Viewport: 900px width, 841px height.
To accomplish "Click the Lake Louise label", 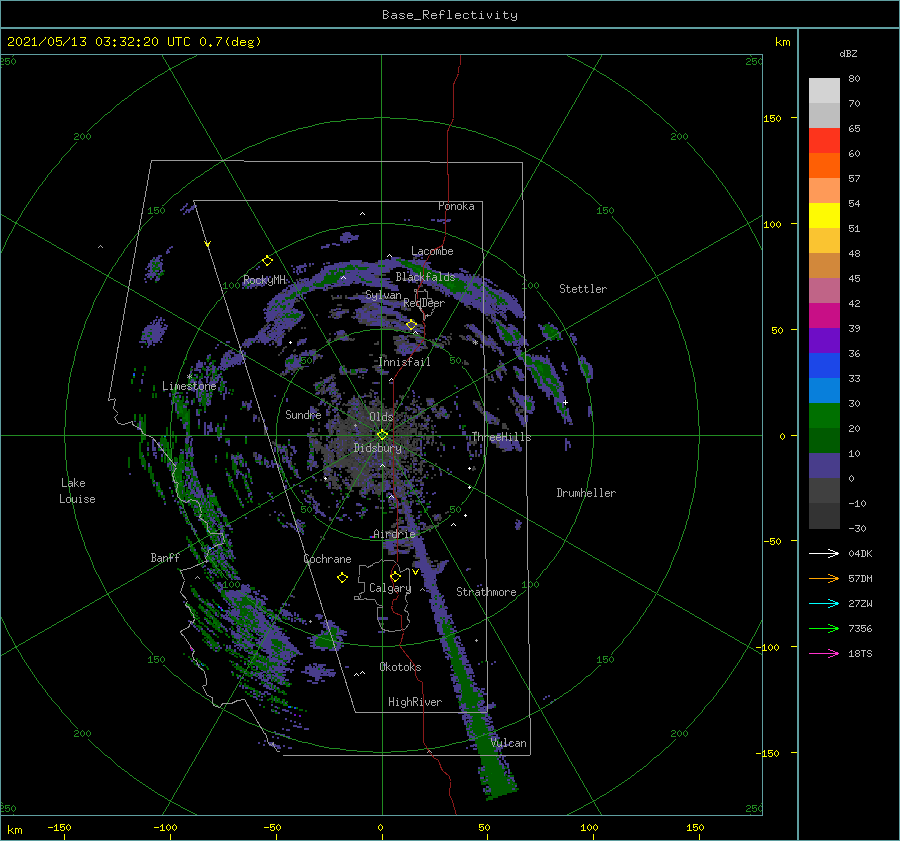I will (77, 491).
